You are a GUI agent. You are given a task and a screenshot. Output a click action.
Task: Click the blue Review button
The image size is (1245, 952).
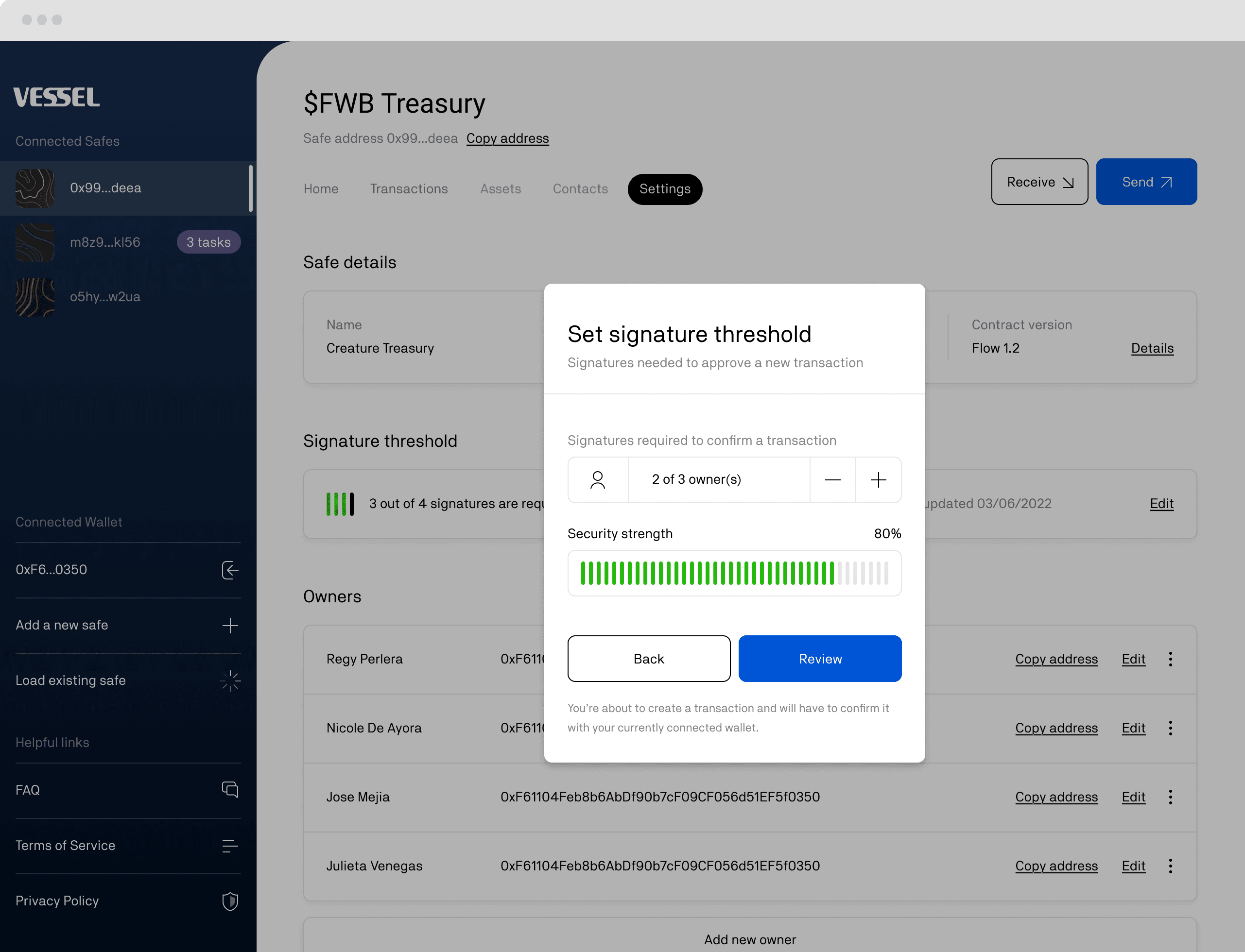click(x=820, y=659)
